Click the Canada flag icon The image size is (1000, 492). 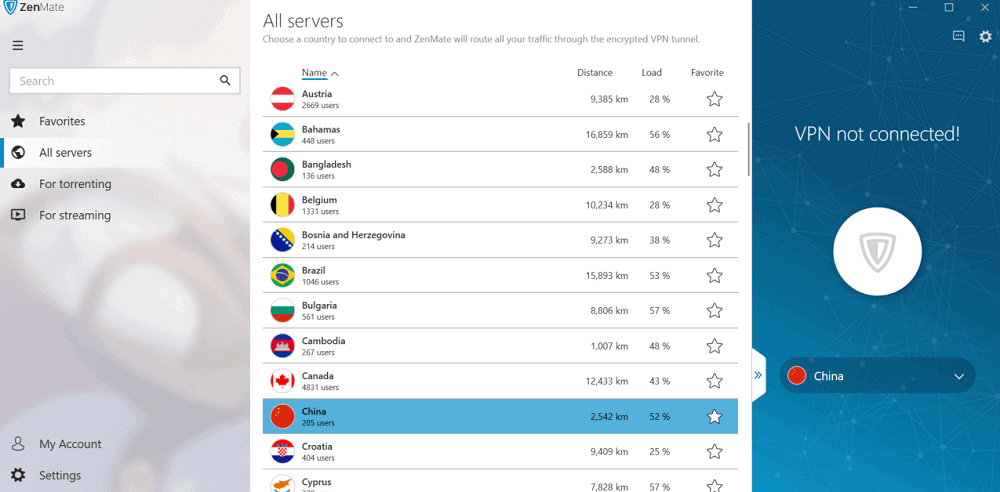click(x=282, y=381)
